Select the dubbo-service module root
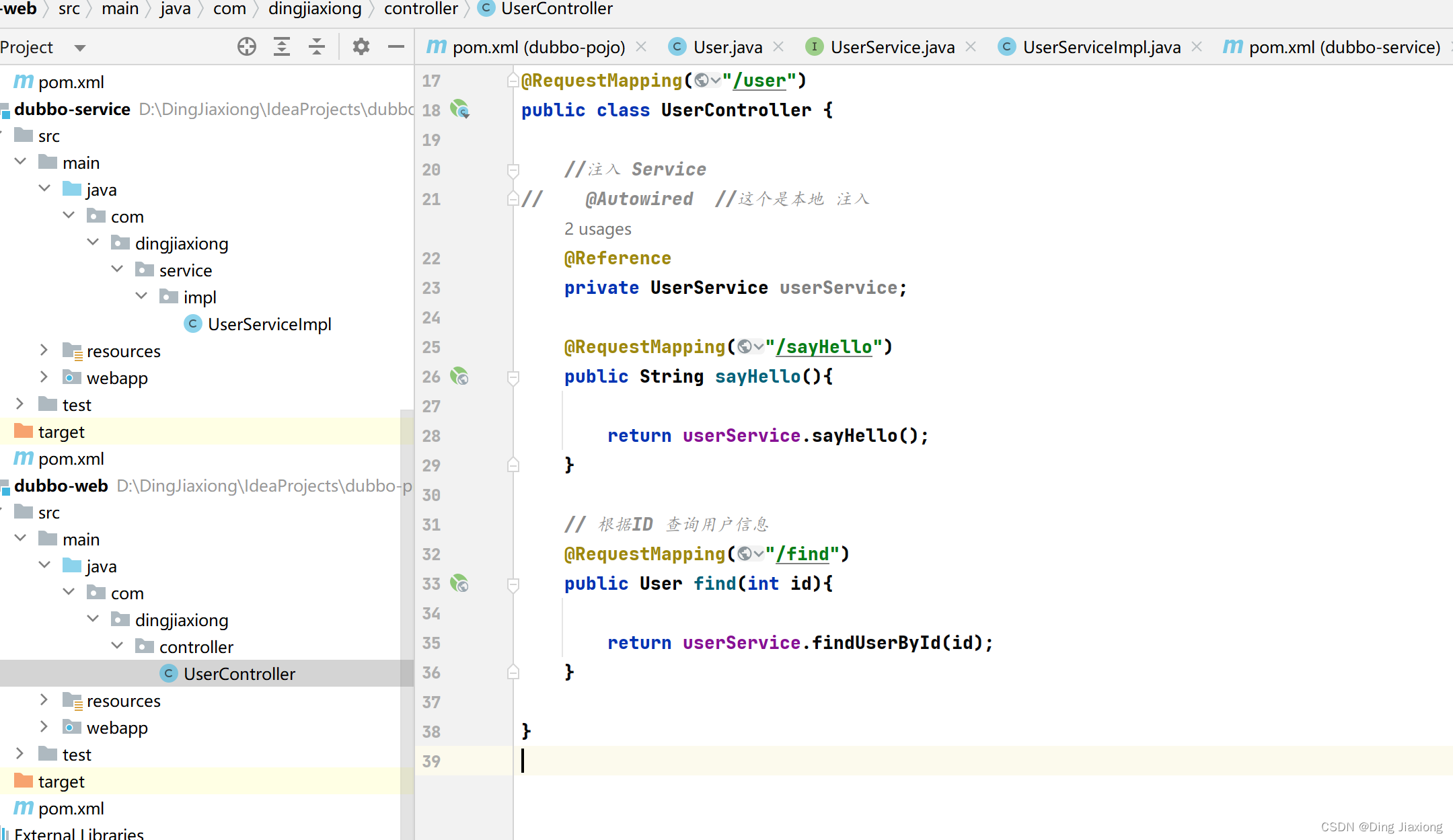The height and width of the screenshot is (840, 1453). [x=72, y=109]
